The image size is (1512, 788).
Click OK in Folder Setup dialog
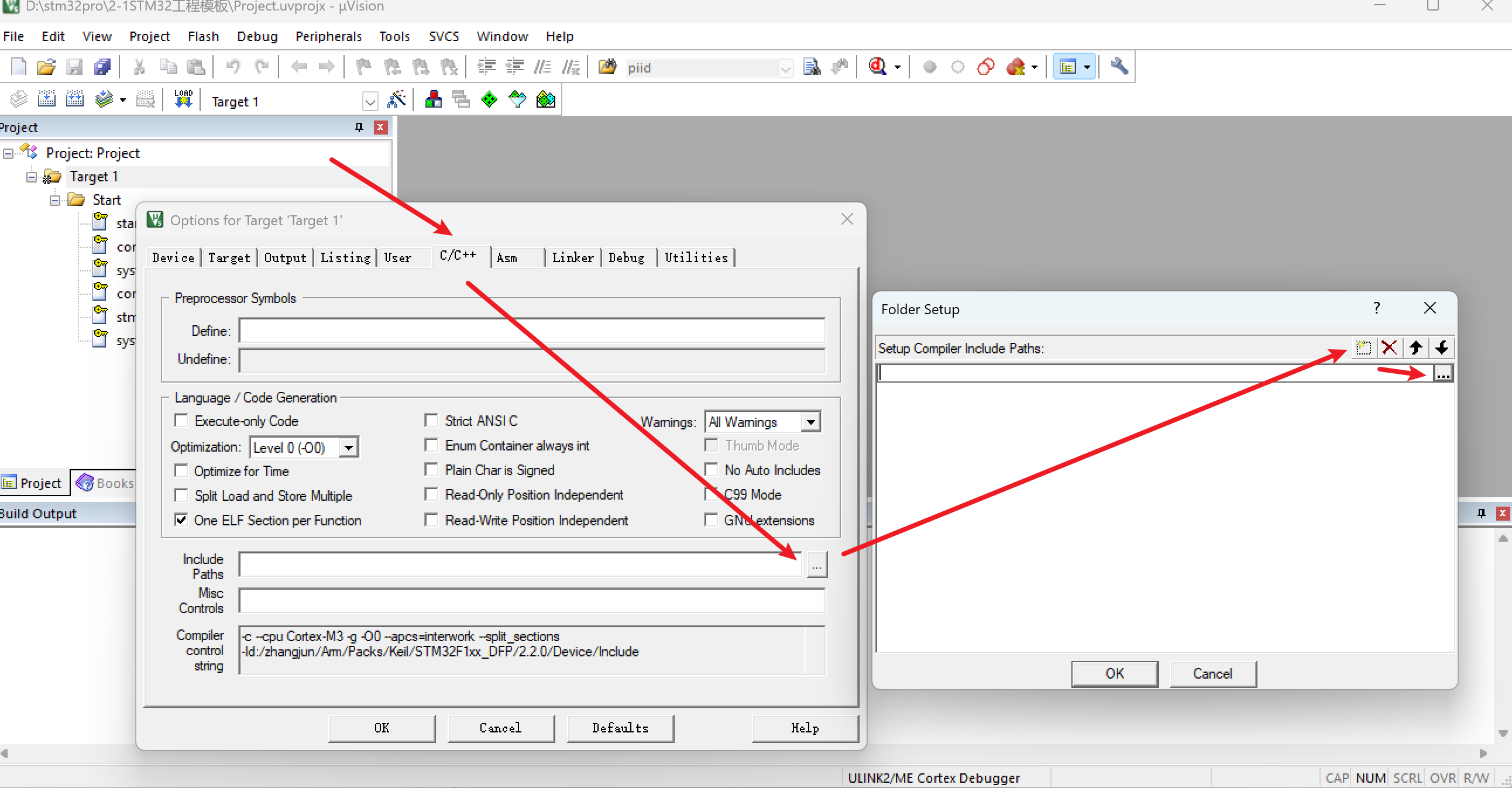[x=1115, y=673]
